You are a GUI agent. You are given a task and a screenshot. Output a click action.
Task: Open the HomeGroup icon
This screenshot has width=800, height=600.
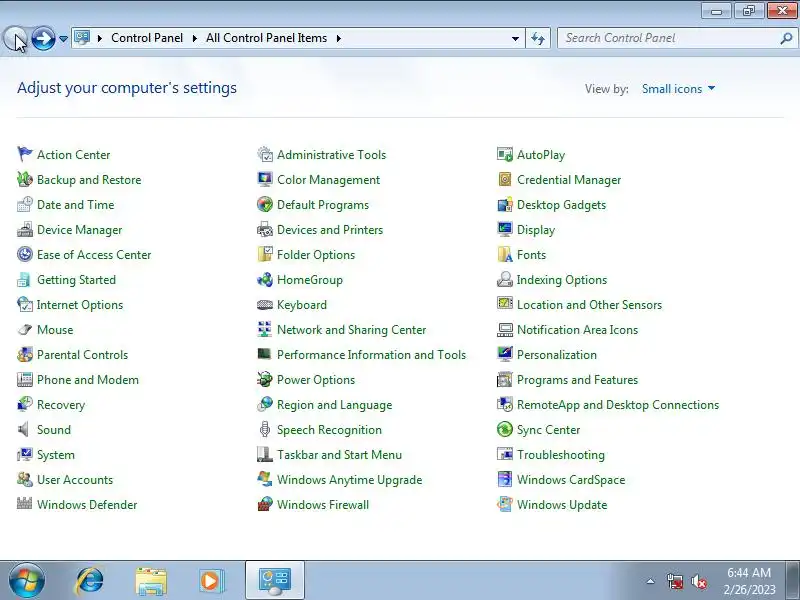coord(265,279)
